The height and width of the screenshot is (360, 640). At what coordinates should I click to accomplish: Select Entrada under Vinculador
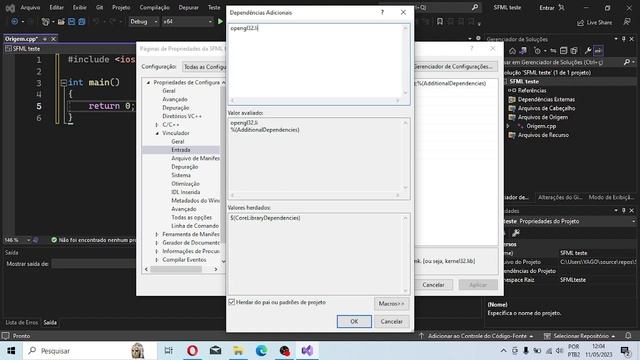181,150
